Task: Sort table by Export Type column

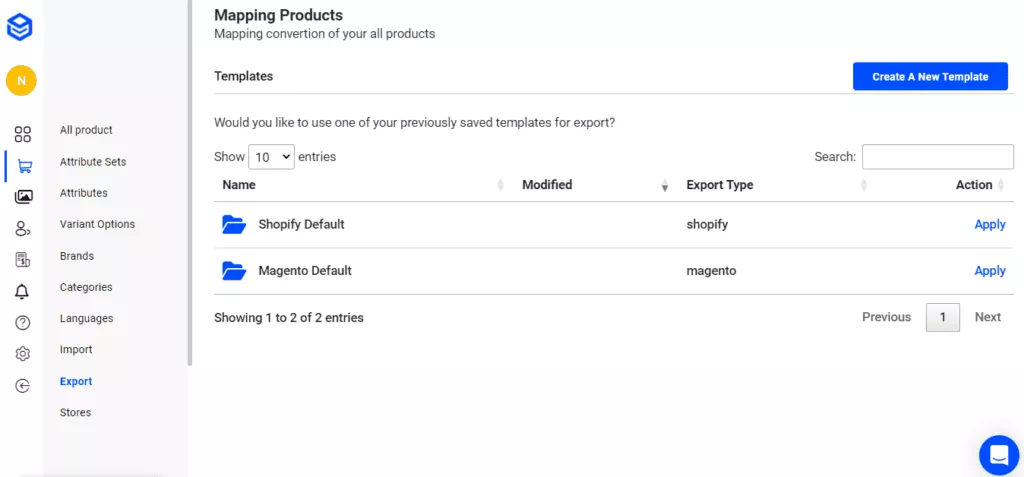Action: point(720,185)
